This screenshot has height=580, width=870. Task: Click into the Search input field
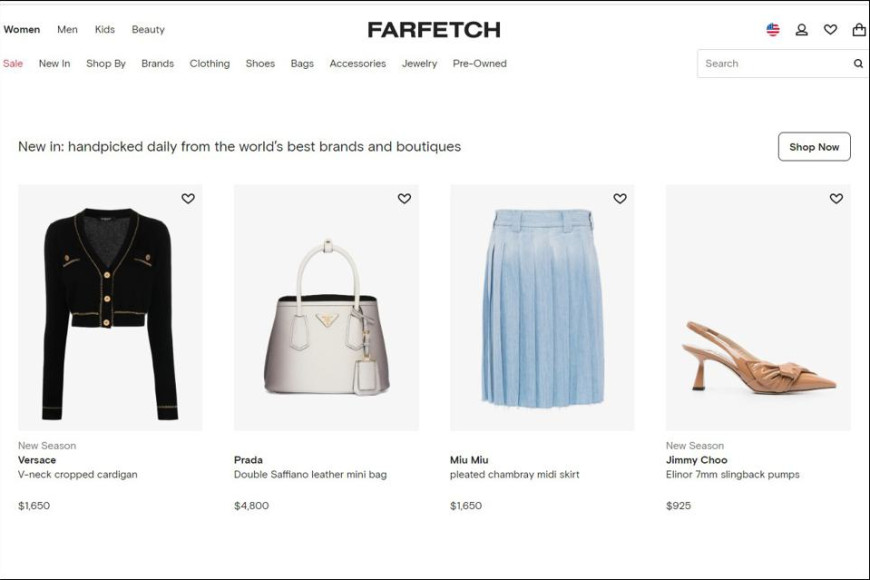774,64
